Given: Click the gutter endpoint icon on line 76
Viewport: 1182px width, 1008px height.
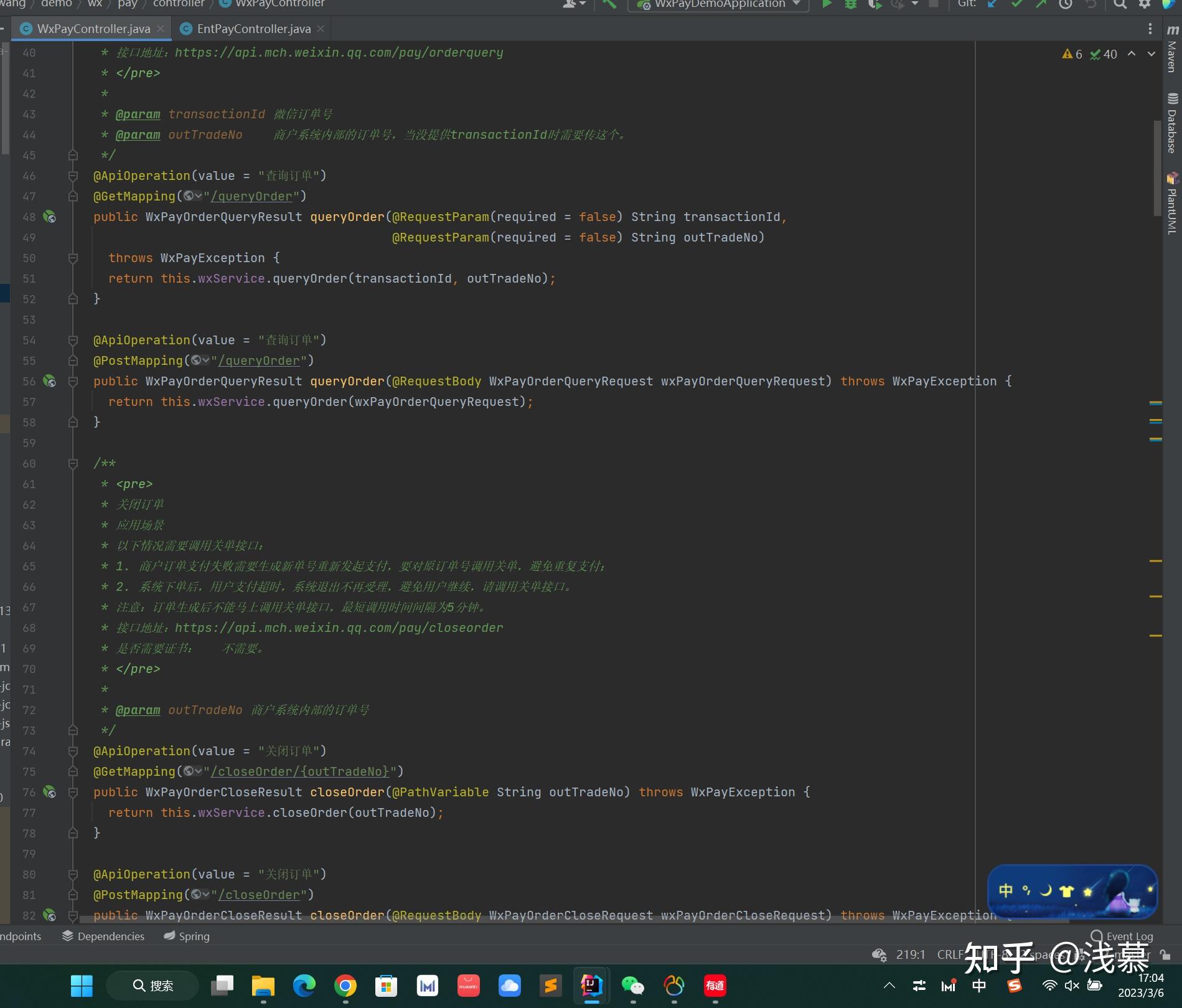Looking at the screenshot, I should [x=49, y=793].
